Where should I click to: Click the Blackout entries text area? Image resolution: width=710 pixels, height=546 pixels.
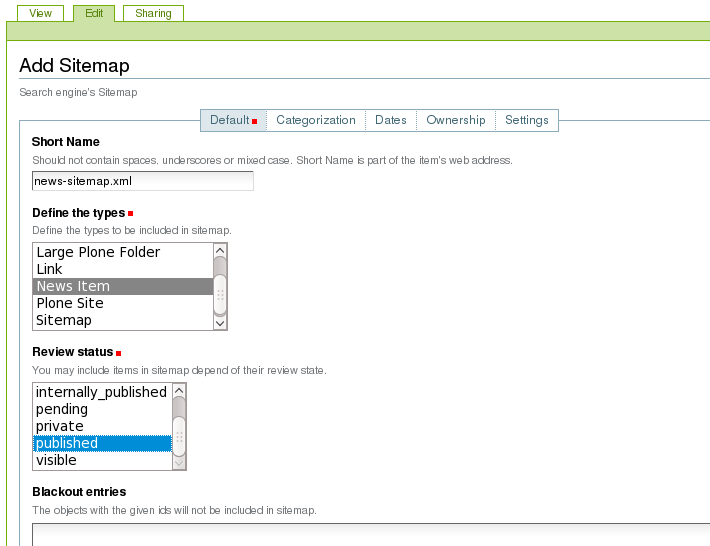pos(370,535)
